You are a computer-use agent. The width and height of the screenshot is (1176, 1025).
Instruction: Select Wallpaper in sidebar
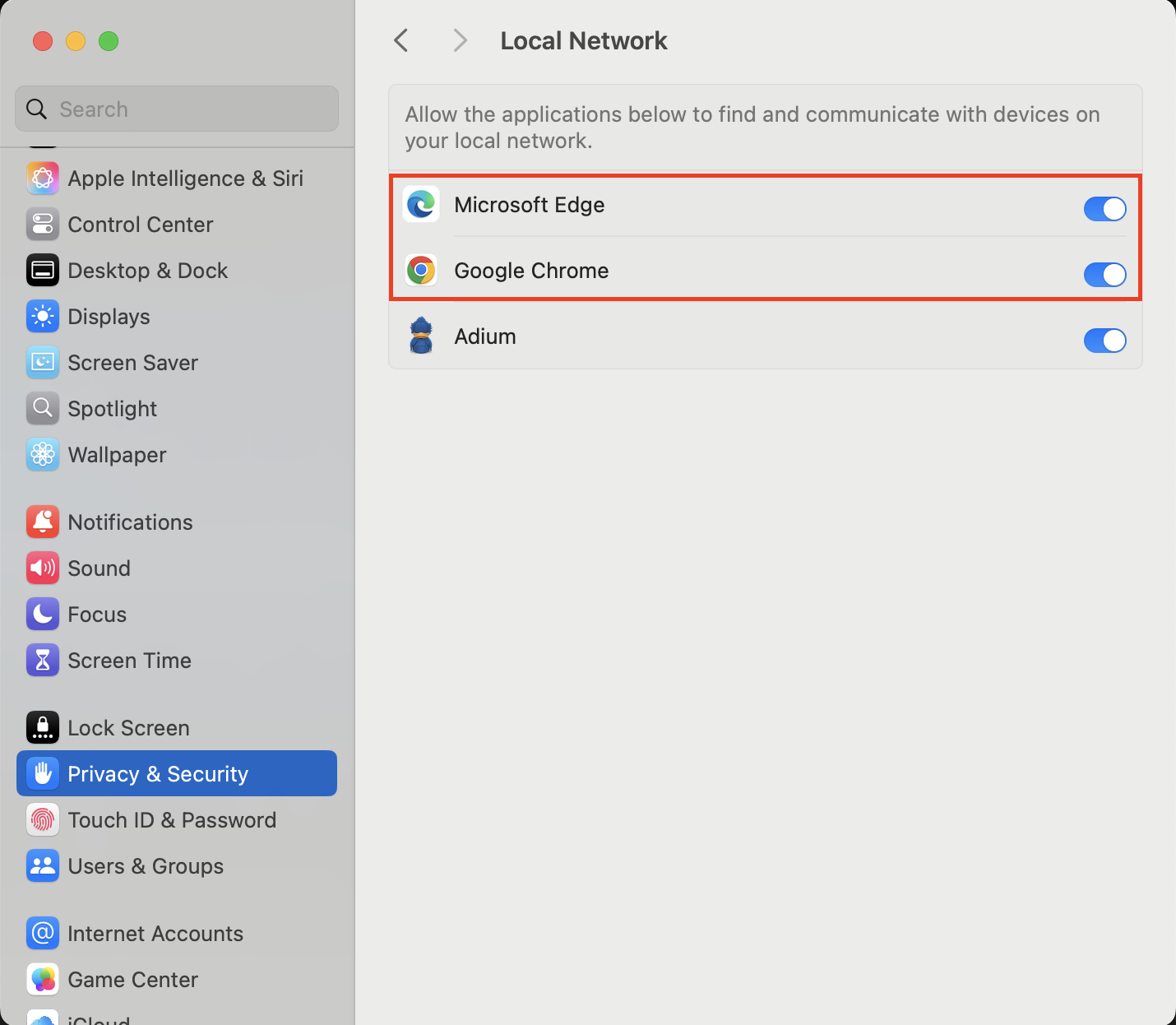177,455
